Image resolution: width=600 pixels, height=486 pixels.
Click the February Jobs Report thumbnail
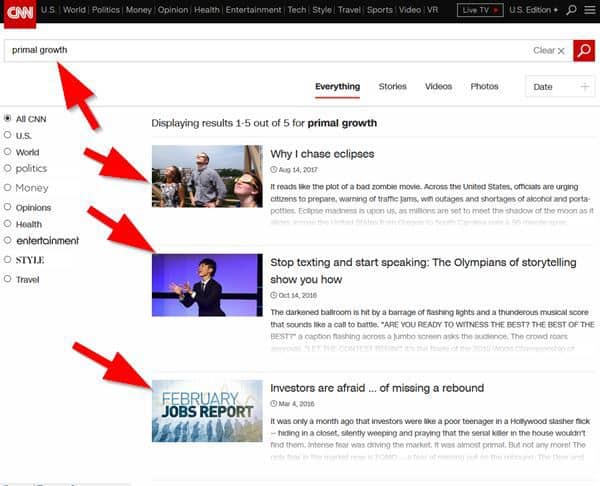coord(207,411)
